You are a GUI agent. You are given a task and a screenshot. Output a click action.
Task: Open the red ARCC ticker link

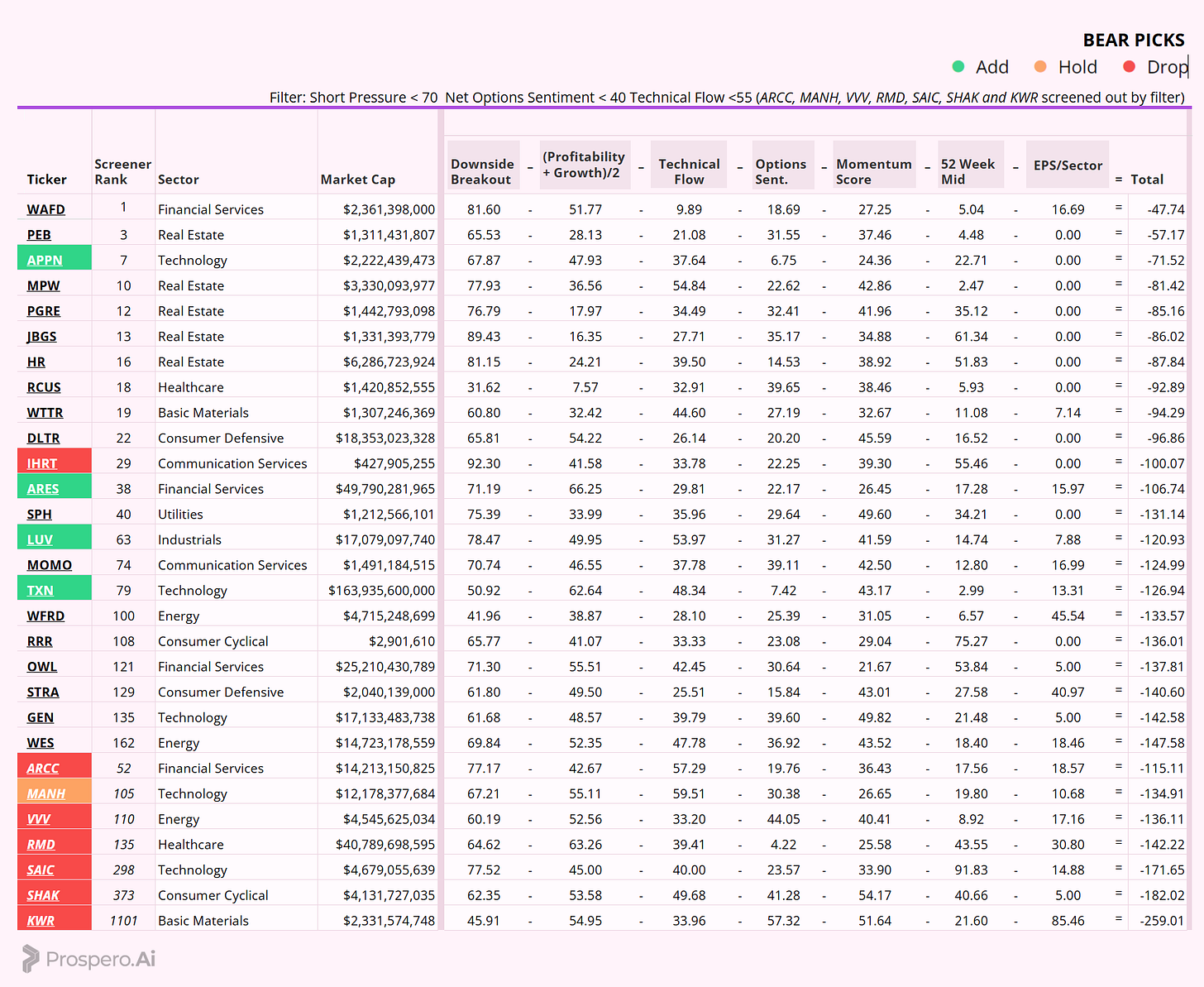pyautogui.click(x=43, y=769)
